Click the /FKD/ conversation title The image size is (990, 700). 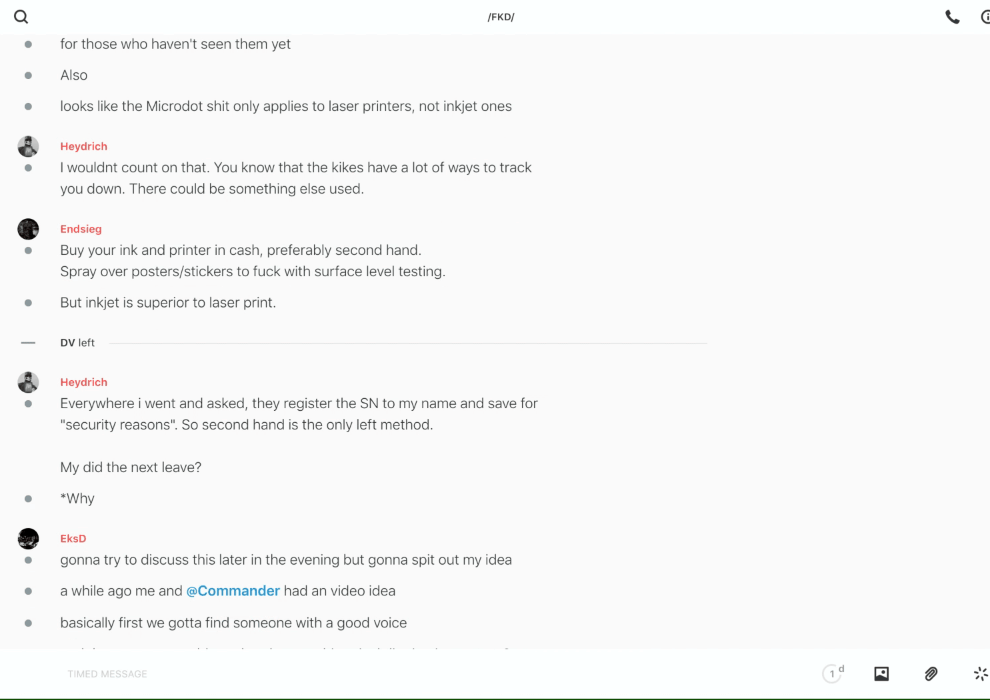(501, 17)
